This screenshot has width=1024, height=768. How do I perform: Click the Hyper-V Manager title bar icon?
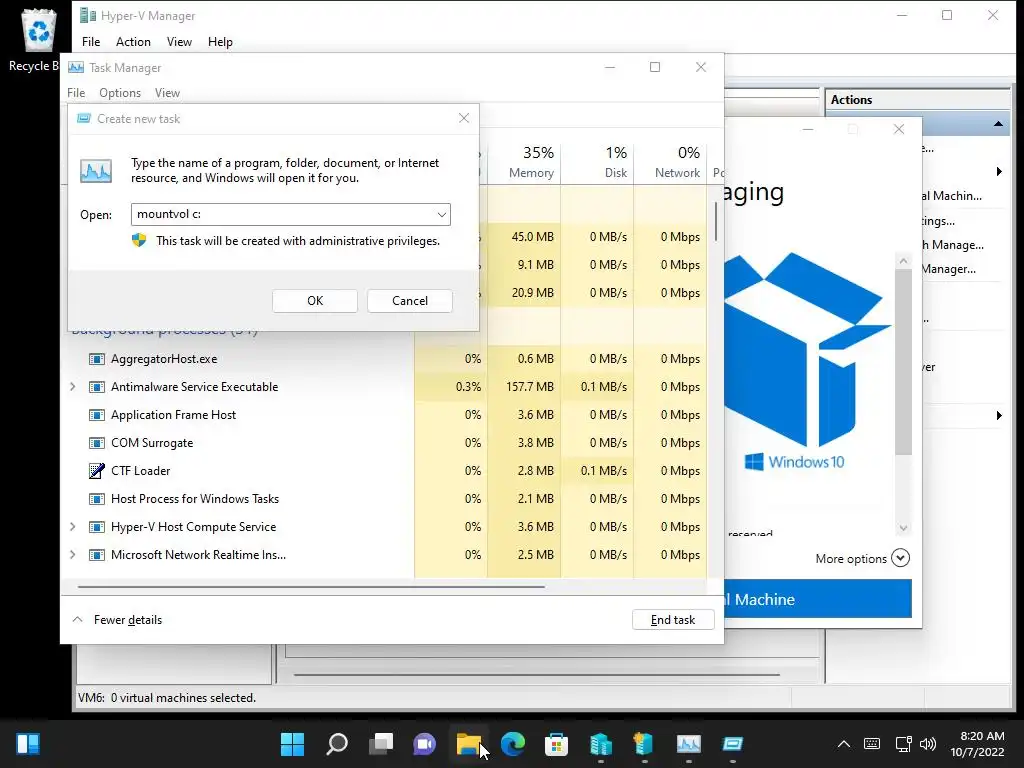tap(88, 15)
